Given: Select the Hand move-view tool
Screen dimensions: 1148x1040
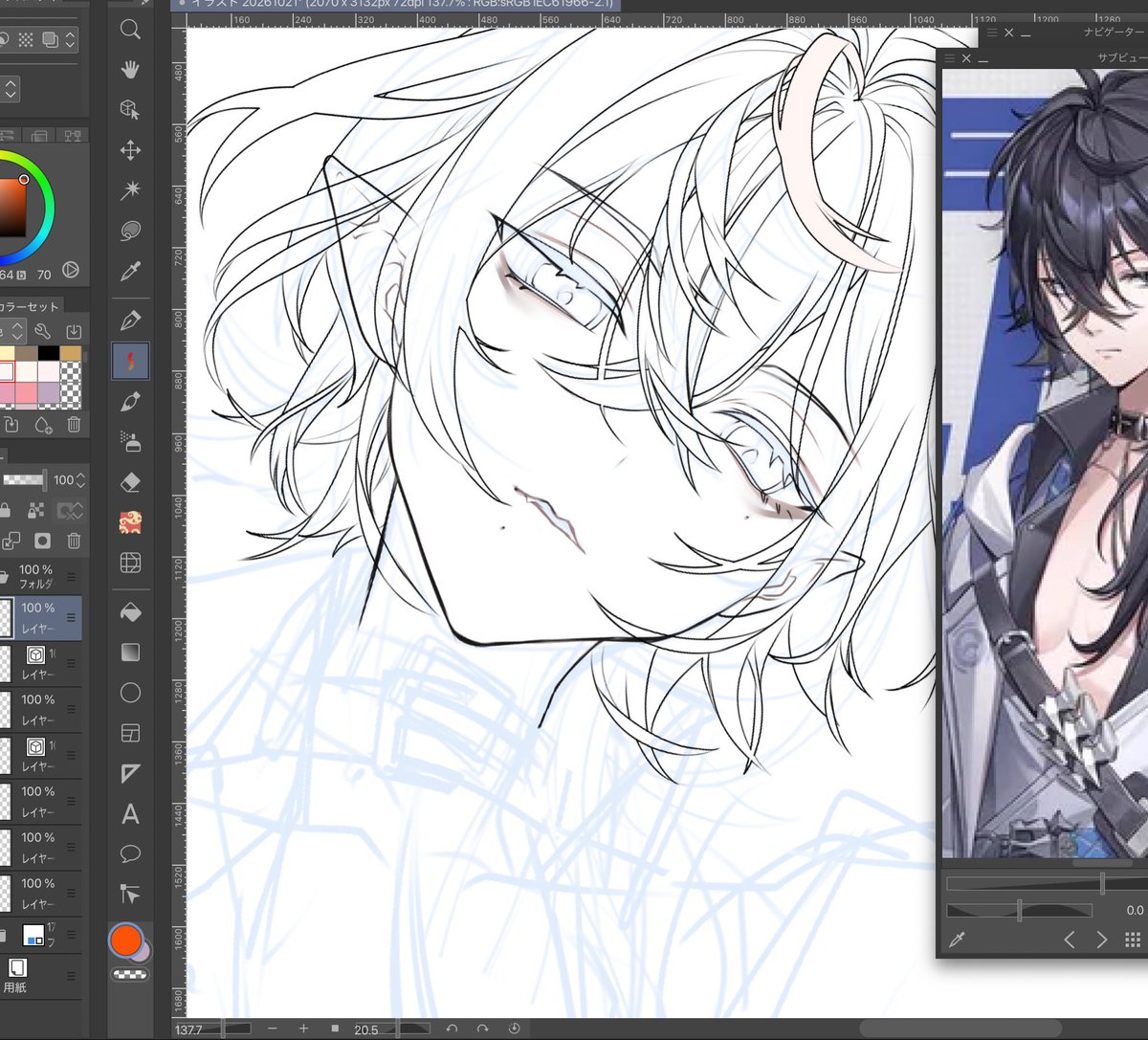Looking at the screenshot, I should (130, 70).
